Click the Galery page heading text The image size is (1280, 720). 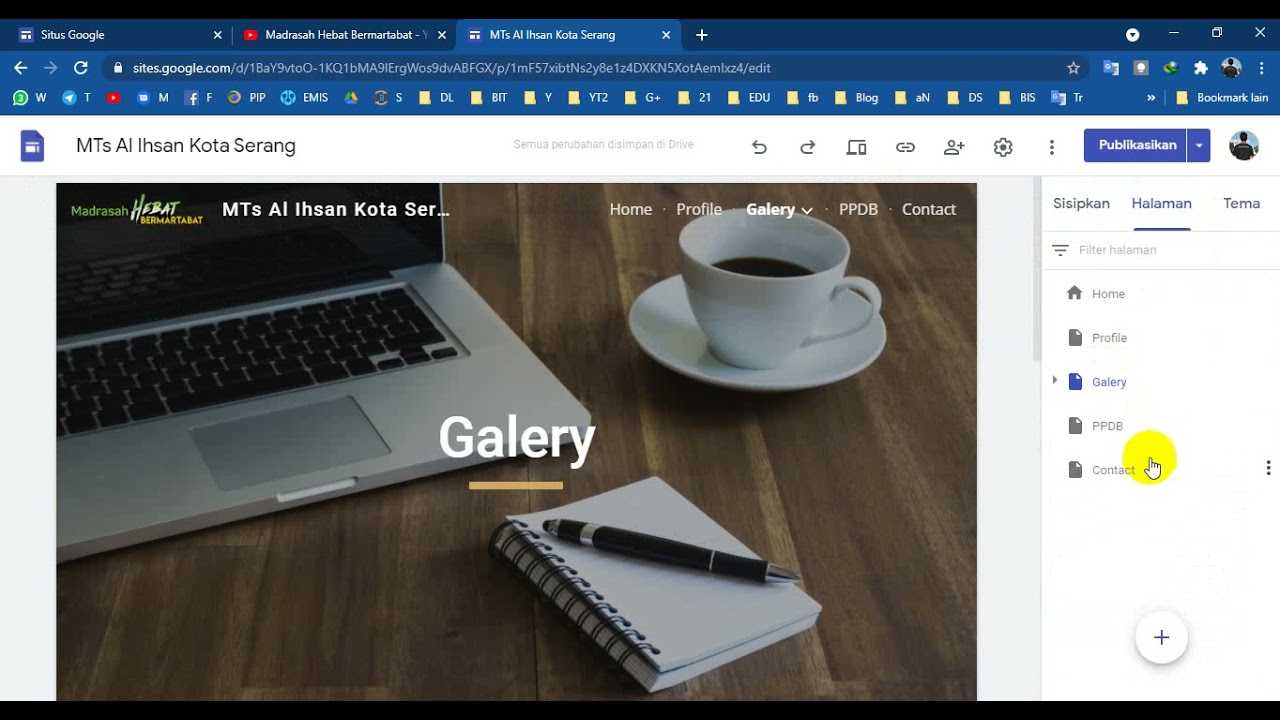point(516,438)
